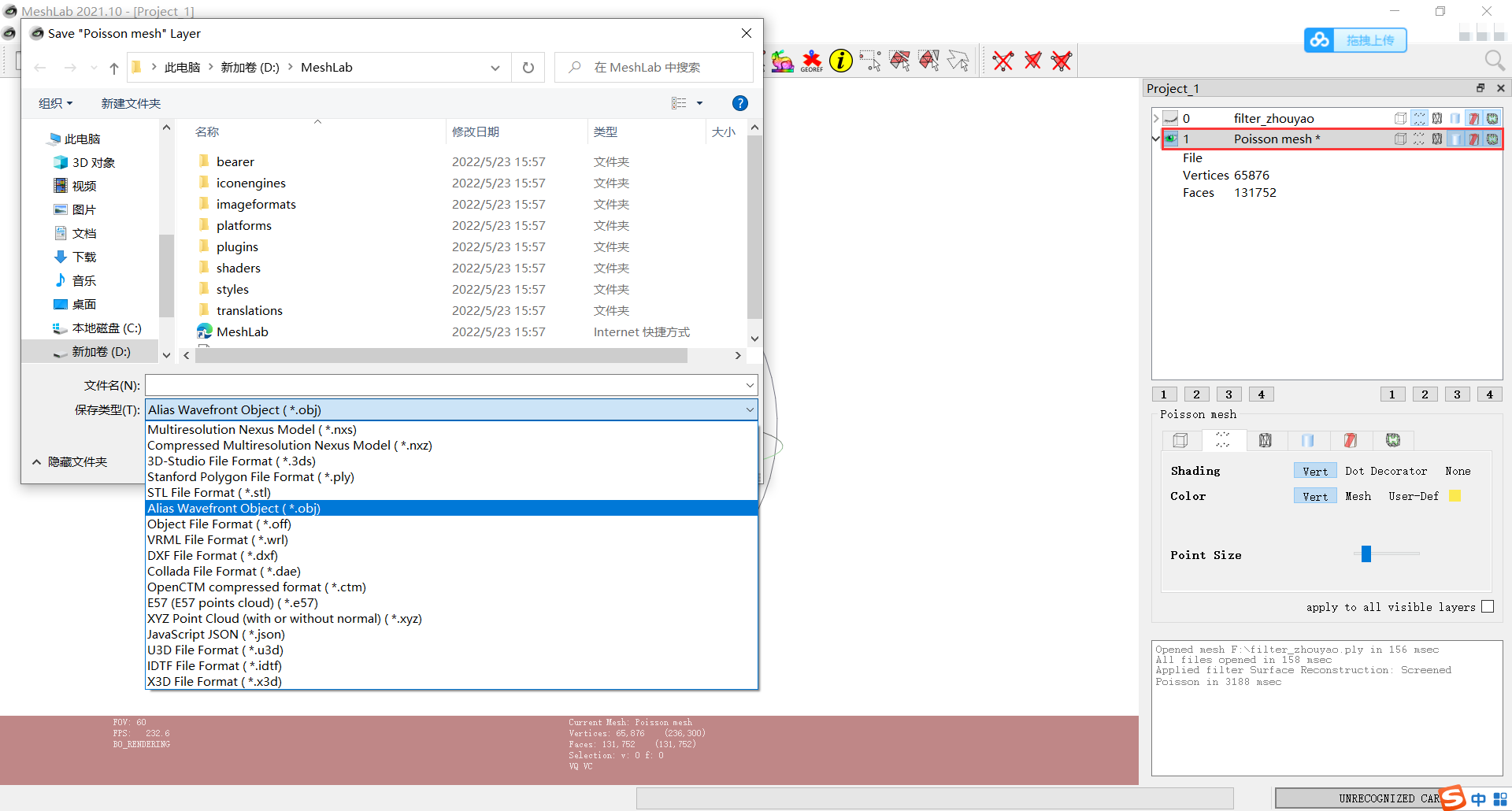Image resolution: width=1512 pixels, height=811 pixels.
Task: Click the 拖拽上传 upload button
Action: 1369,39
